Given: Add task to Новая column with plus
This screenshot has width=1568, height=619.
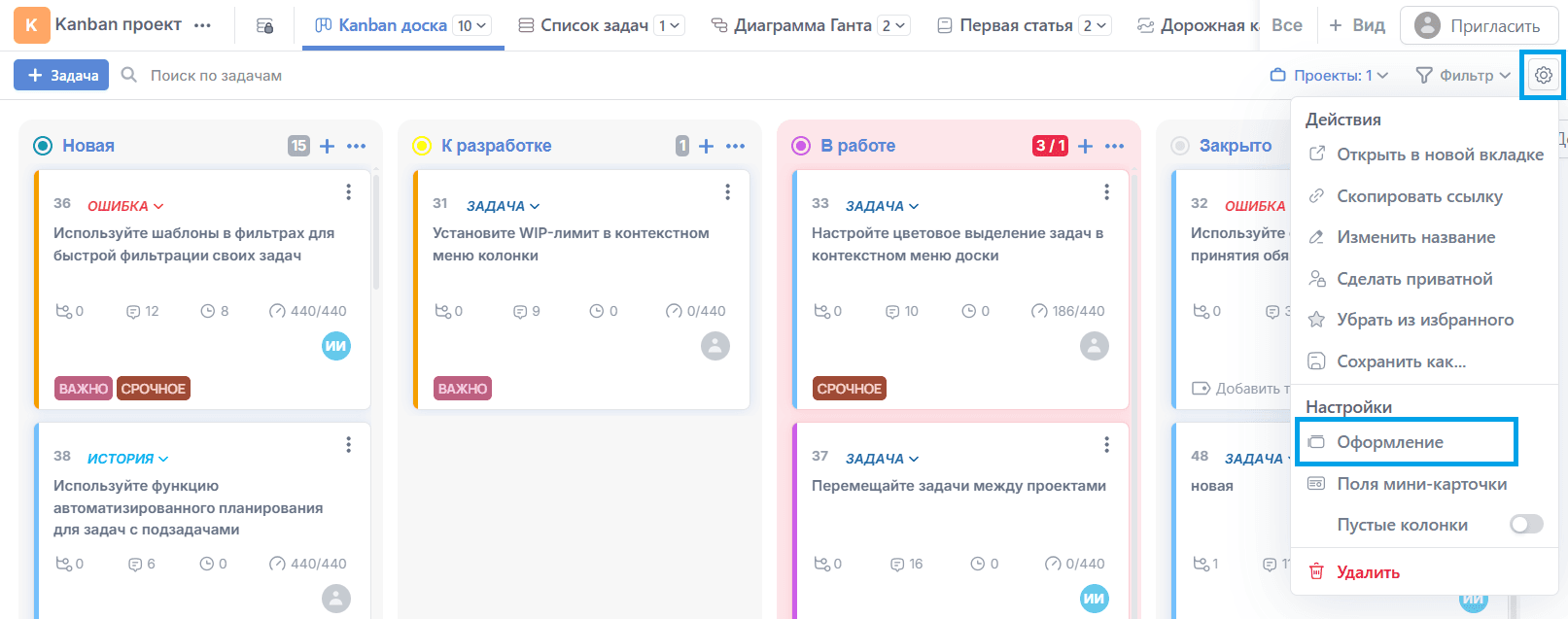Looking at the screenshot, I should (x=328, y=146).
